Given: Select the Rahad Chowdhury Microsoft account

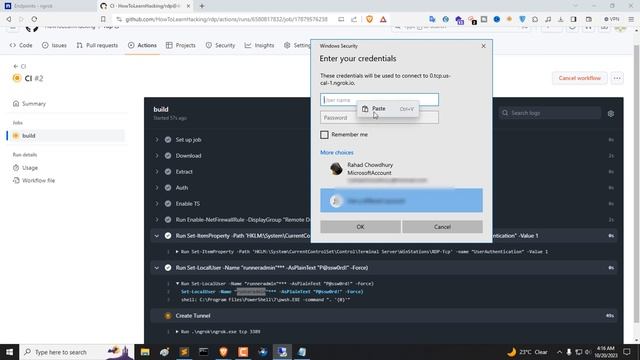Looking at the screenshot, I should pos(401,173).
